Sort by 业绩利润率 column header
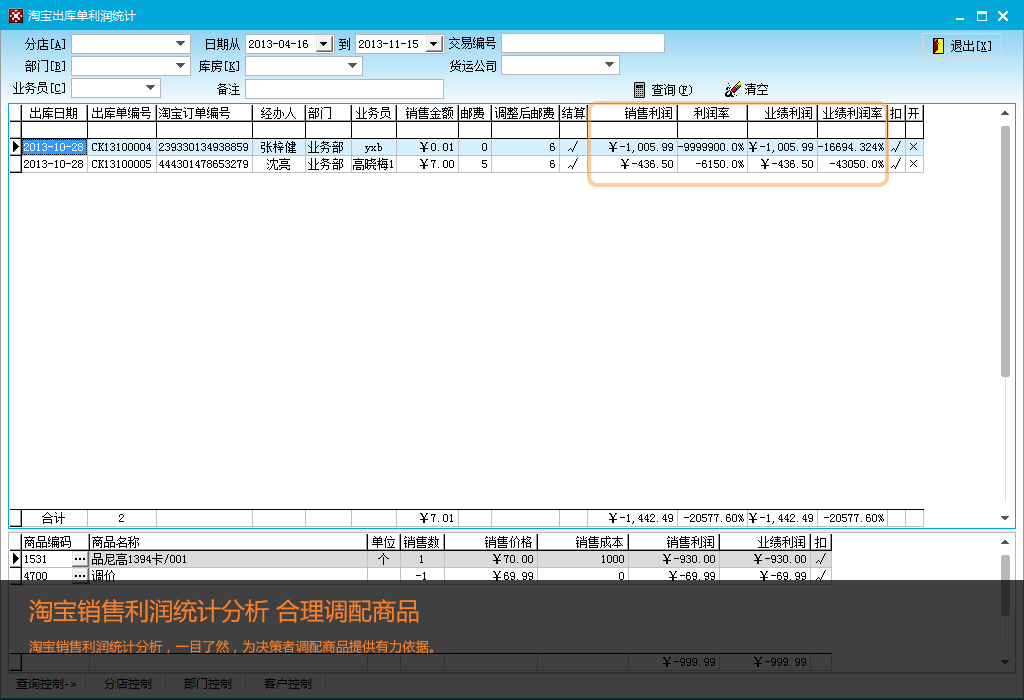The height and width of the screenshot is (700, 1024). [852, 114]
